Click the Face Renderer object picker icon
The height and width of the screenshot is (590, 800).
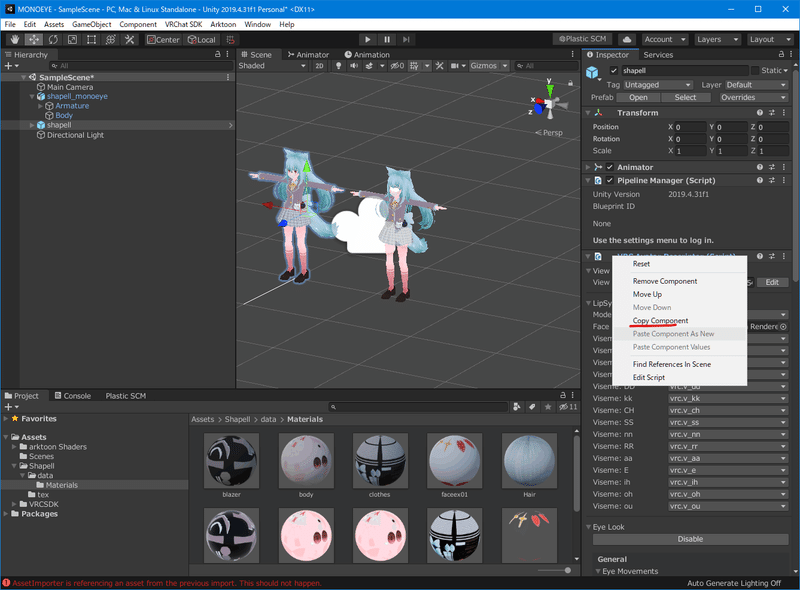click(x=783, y=327)
